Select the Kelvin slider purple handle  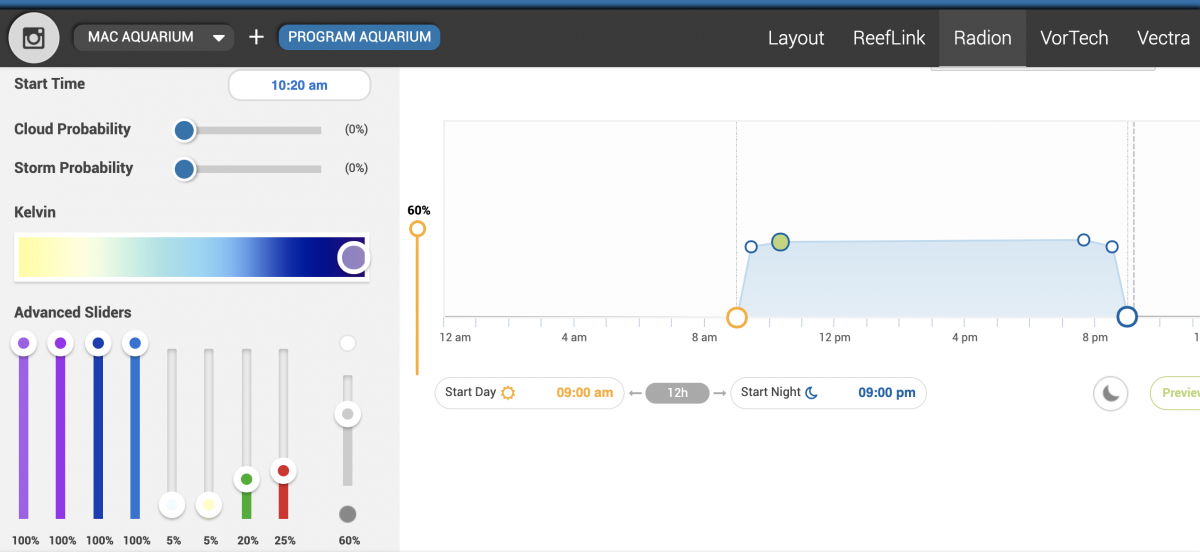(x=353, y=258)
